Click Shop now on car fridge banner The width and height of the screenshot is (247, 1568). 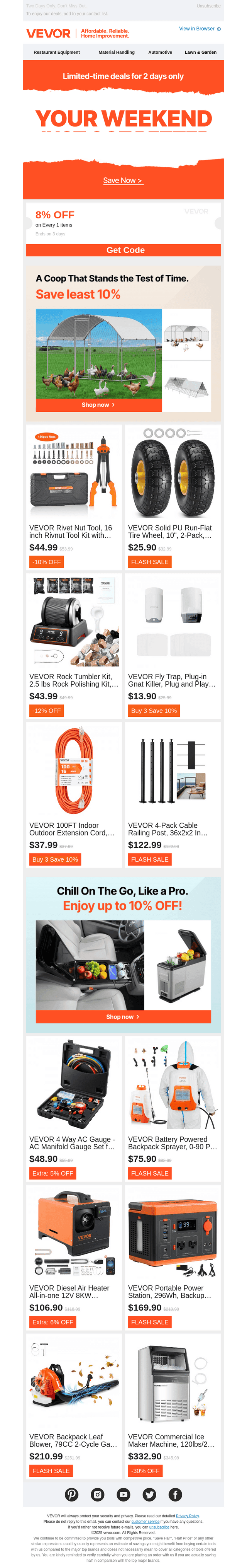pos(123,1016)
